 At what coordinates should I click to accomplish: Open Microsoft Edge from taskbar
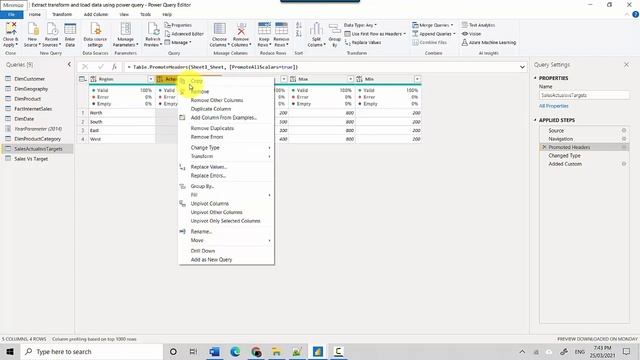click(x=235, y=351)
